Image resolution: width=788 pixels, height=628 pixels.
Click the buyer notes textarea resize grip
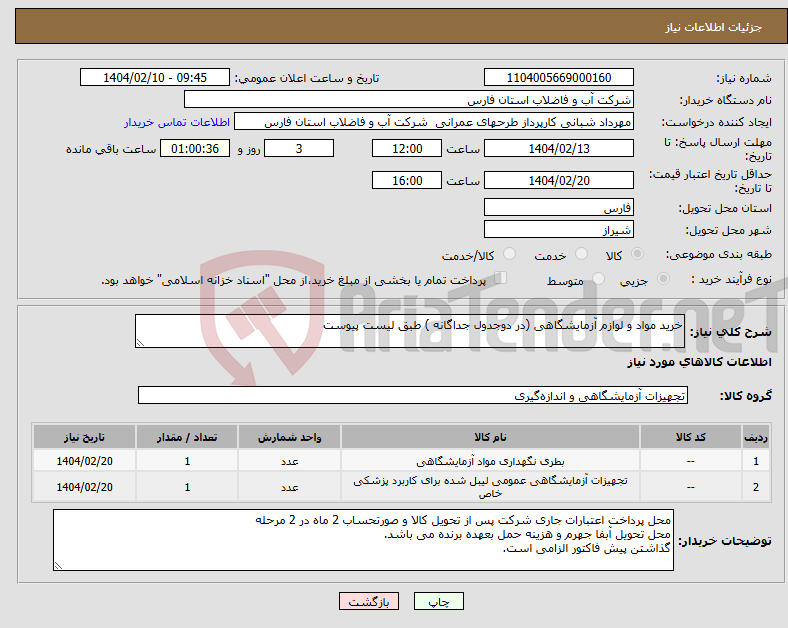pos(58,566)
